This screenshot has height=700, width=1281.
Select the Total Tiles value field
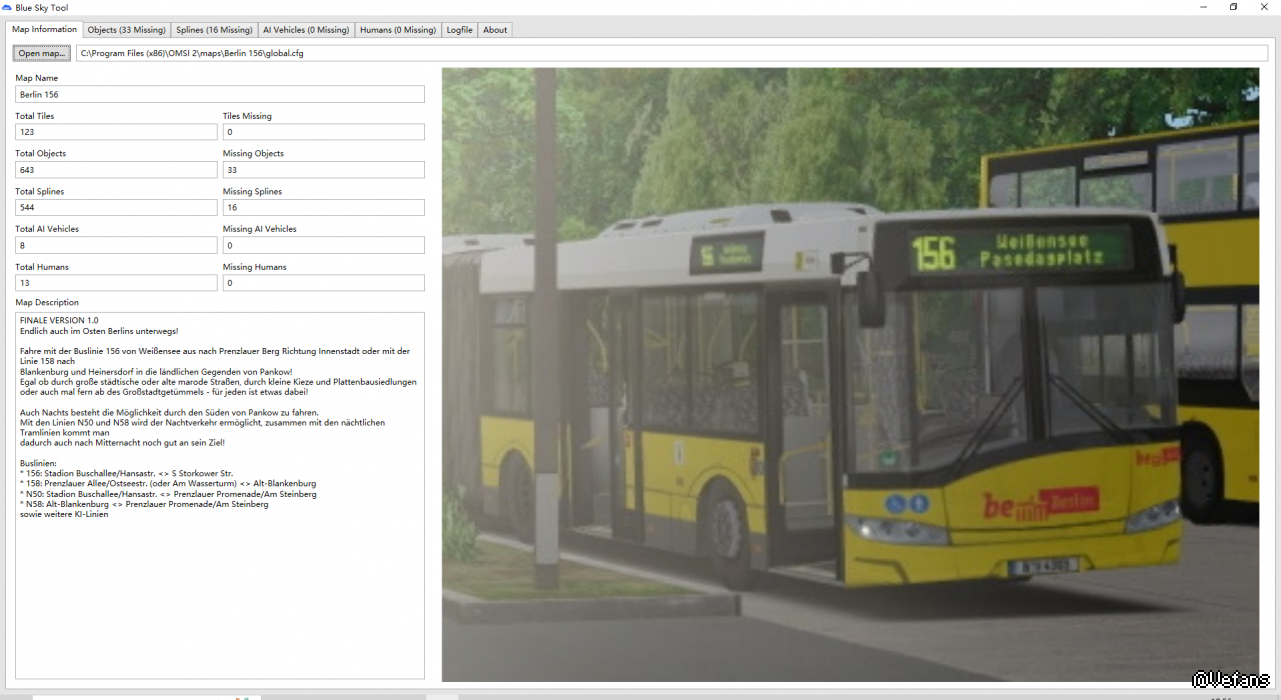116,132
